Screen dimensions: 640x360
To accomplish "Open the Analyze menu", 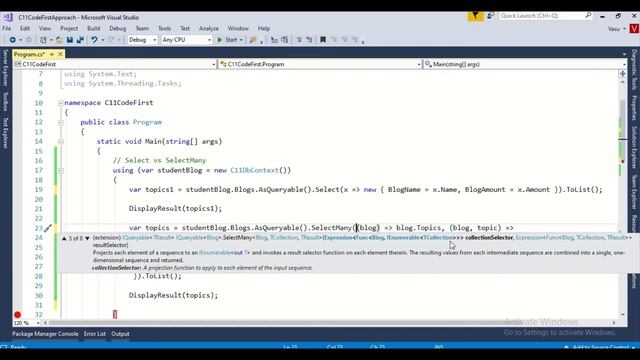I will coord(209,29).
